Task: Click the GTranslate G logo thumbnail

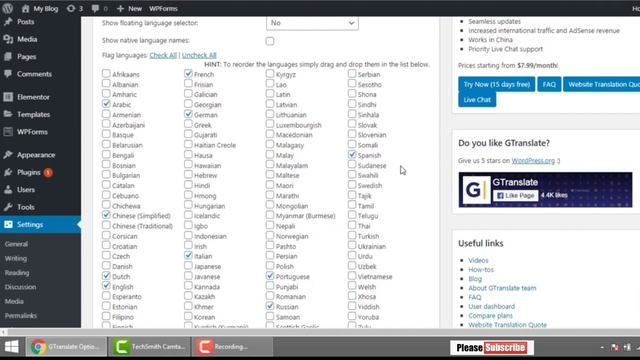Action: pos(476,190)
